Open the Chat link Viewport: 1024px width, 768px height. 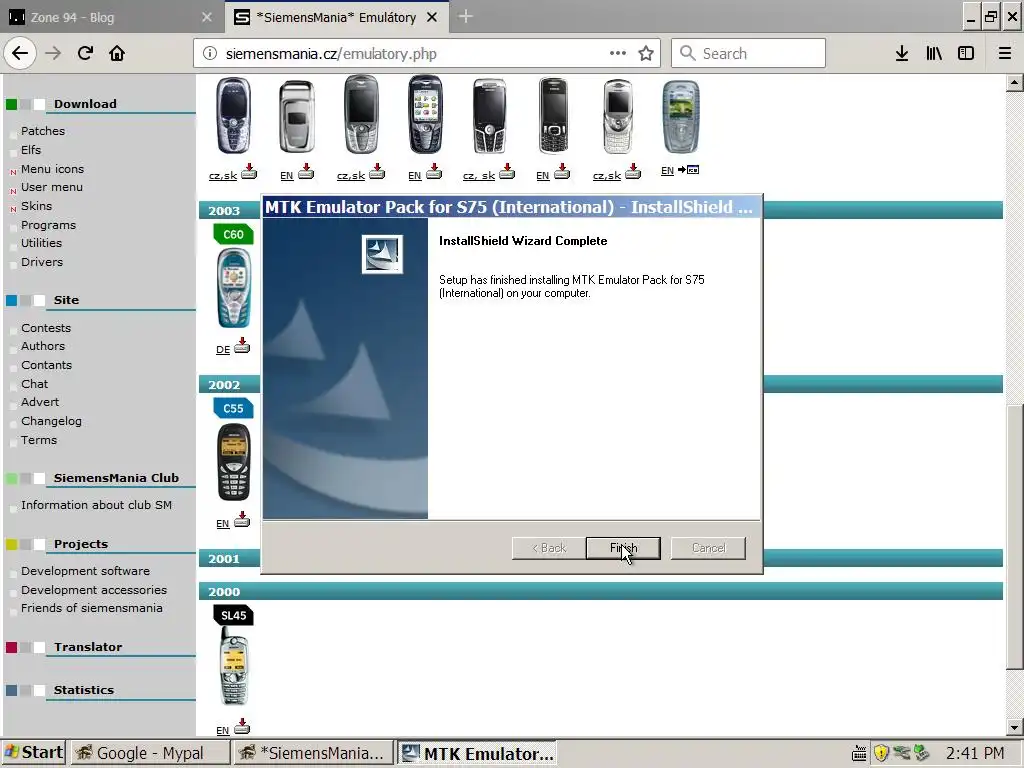34,383
